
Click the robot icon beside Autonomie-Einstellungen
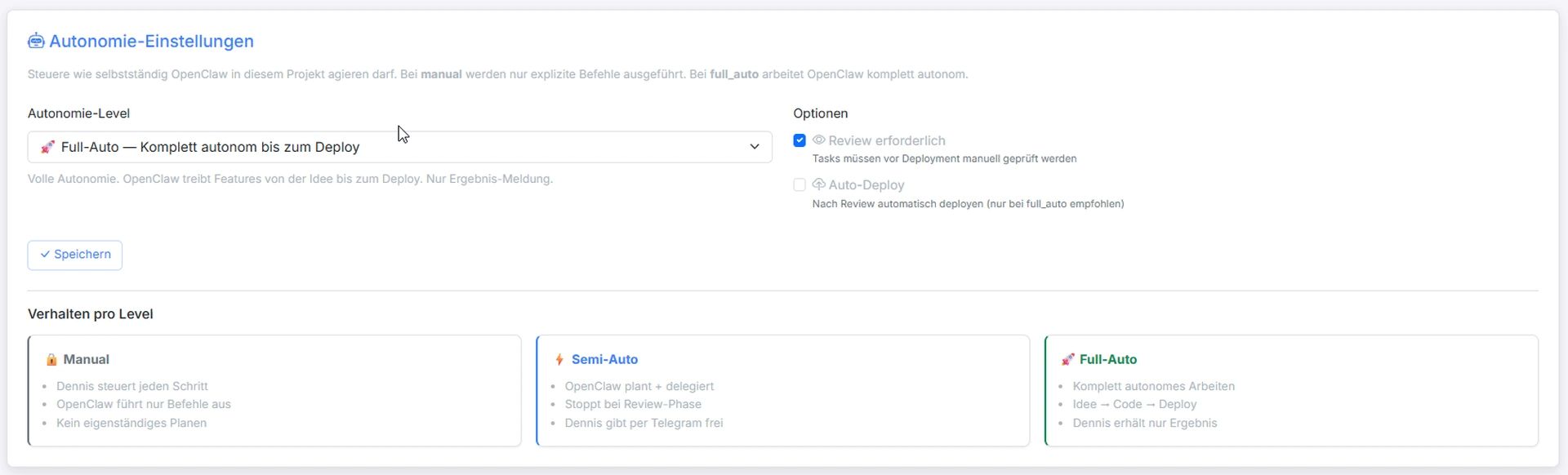click(x=36, y=41)
